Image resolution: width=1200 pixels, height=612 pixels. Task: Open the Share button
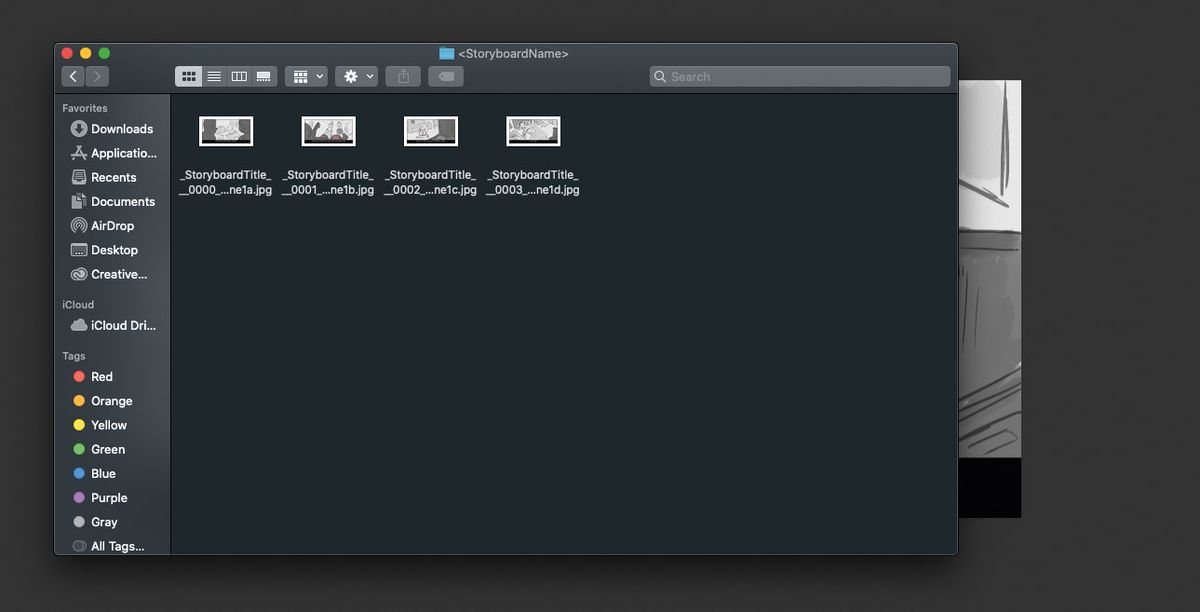coord(402,76)
